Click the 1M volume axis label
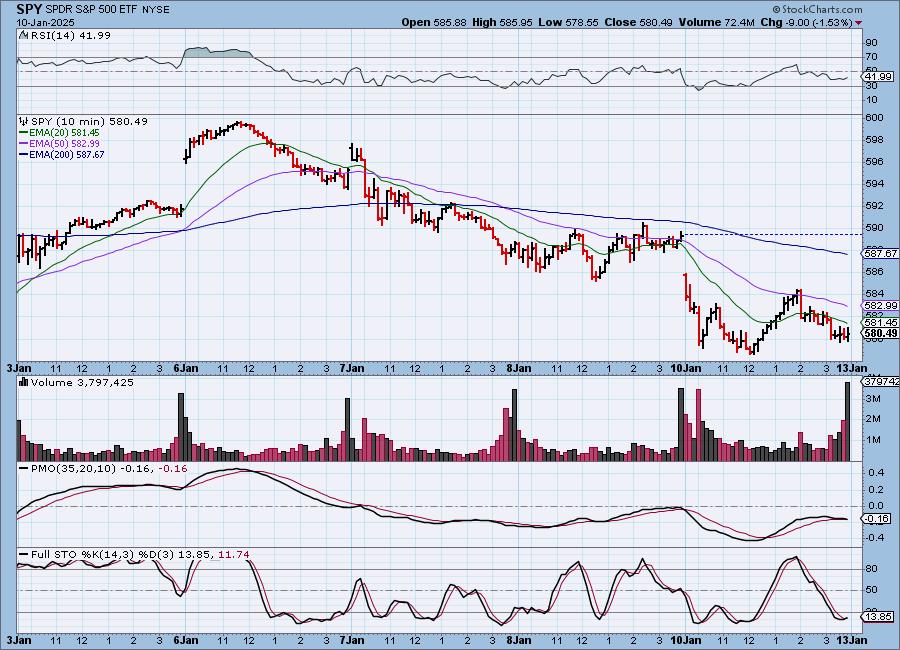The image size is (900, 650). coord(873,440)
